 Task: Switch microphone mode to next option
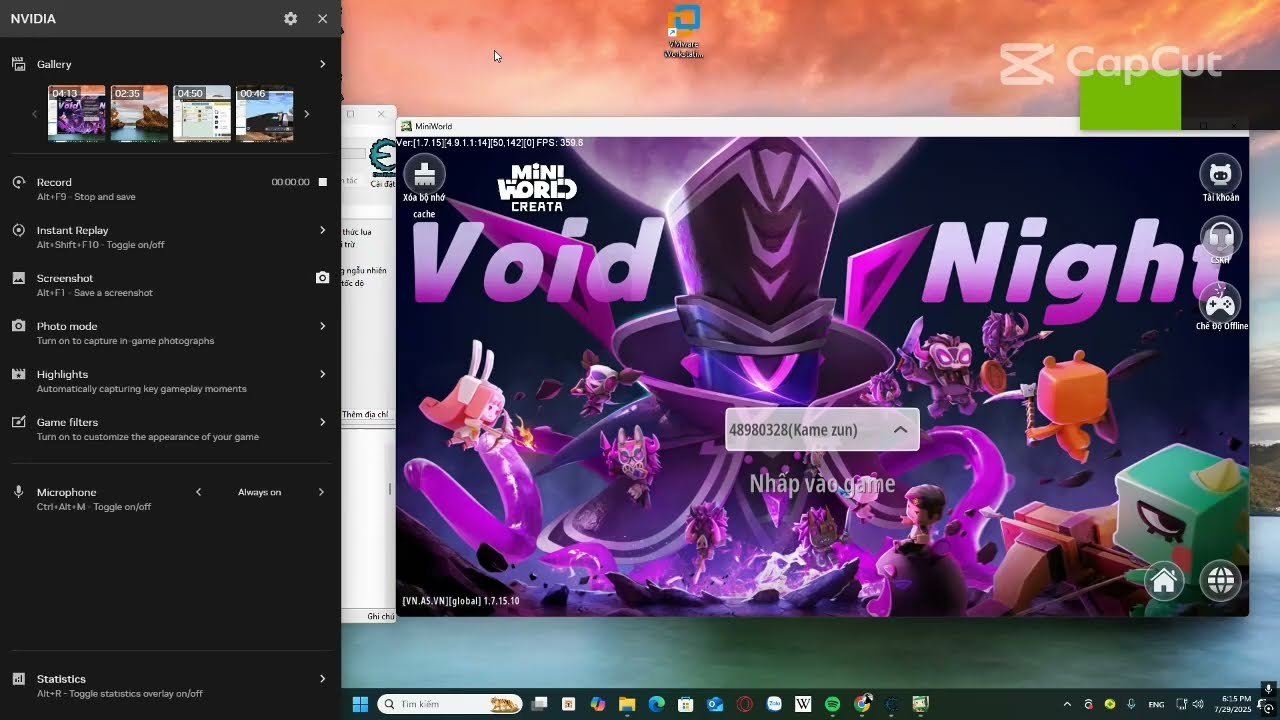pos(321,492)
